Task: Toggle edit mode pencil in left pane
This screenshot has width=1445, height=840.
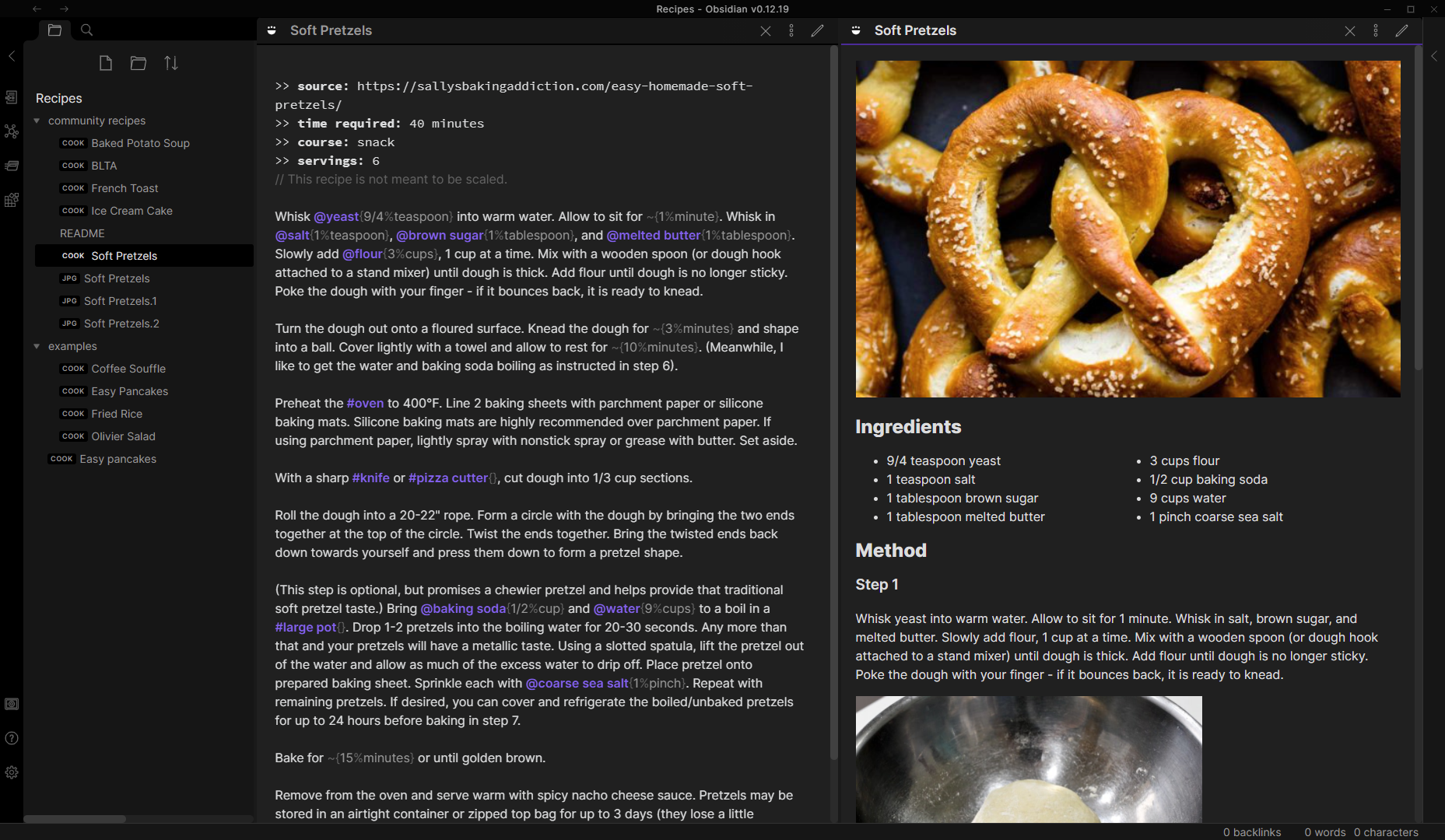Action: click(817, 31)
